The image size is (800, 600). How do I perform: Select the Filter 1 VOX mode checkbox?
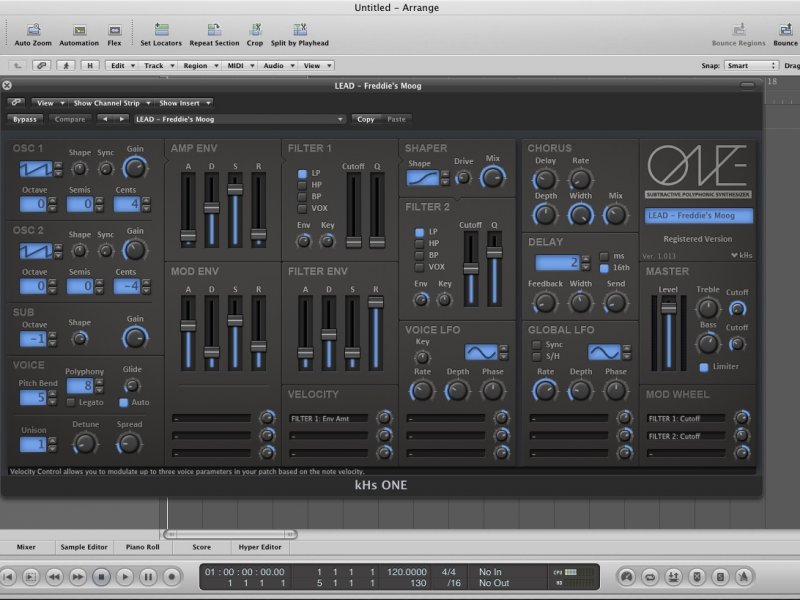click(302, 208)
